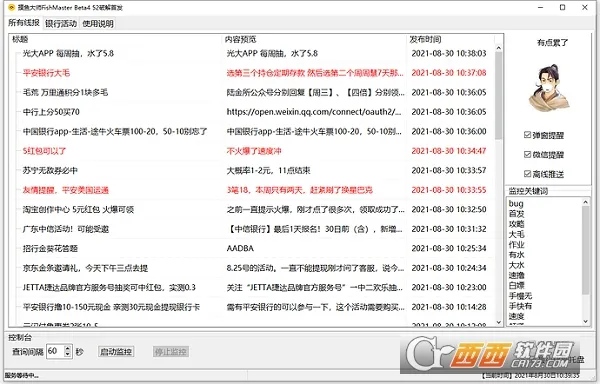Decrease query interval with the down spinner arrow

(68, 355)
